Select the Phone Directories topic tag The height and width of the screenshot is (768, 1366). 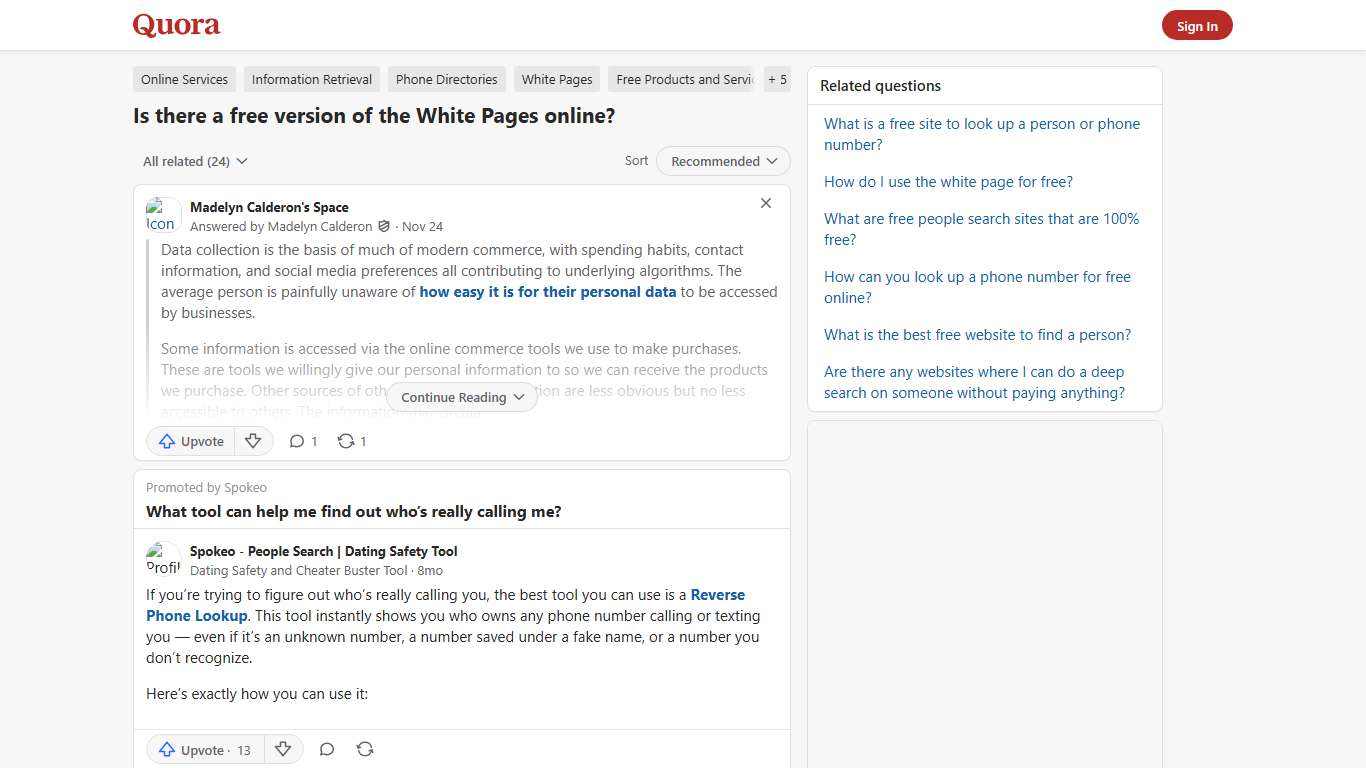[446, 79]
